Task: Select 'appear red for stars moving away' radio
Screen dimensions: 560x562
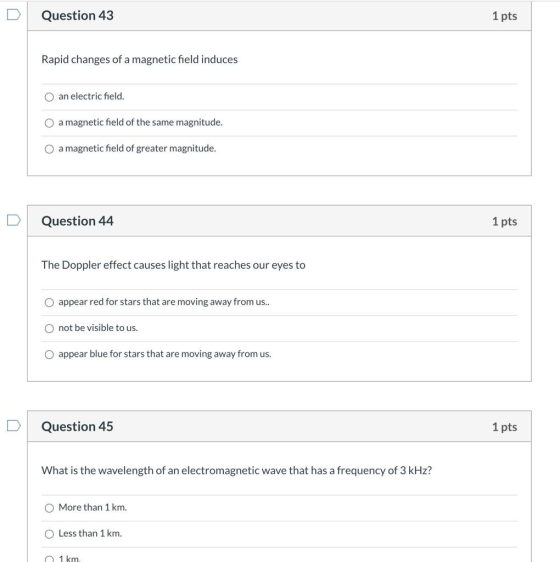Action: coord(49,303)
